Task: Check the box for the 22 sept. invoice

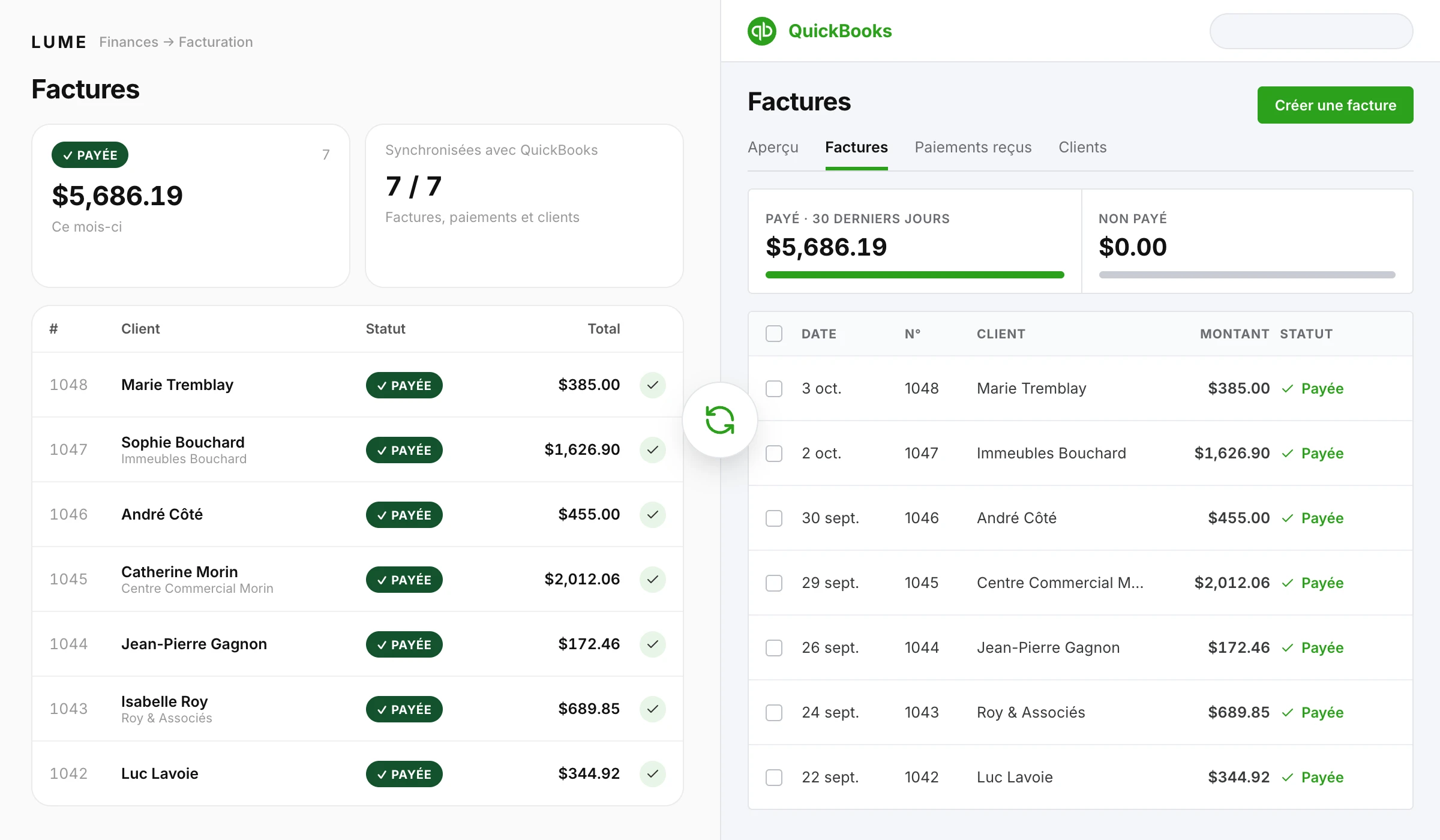Action: coord(774,778)
